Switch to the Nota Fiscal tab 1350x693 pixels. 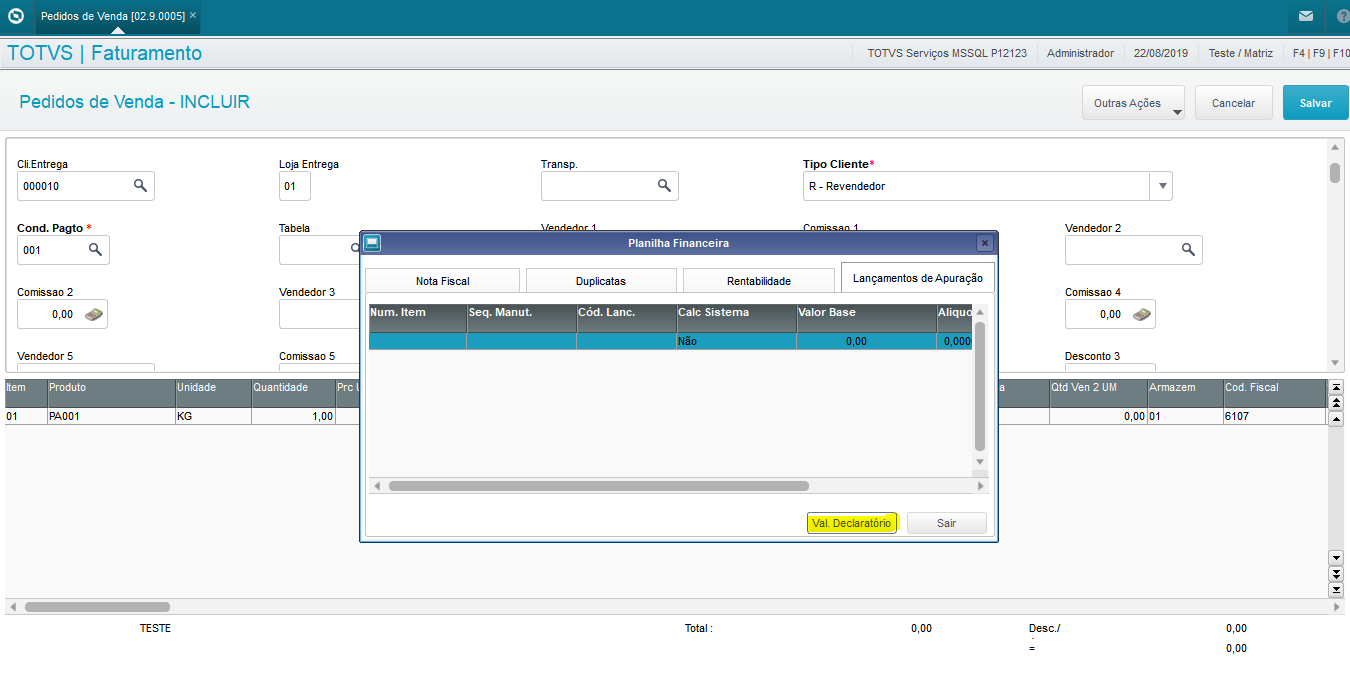443,281
